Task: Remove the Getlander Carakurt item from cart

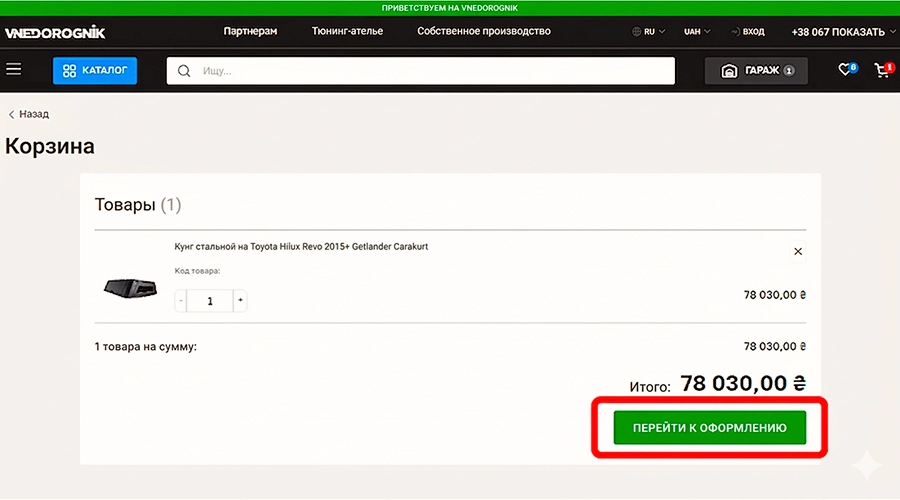Action: click(797, 251)
